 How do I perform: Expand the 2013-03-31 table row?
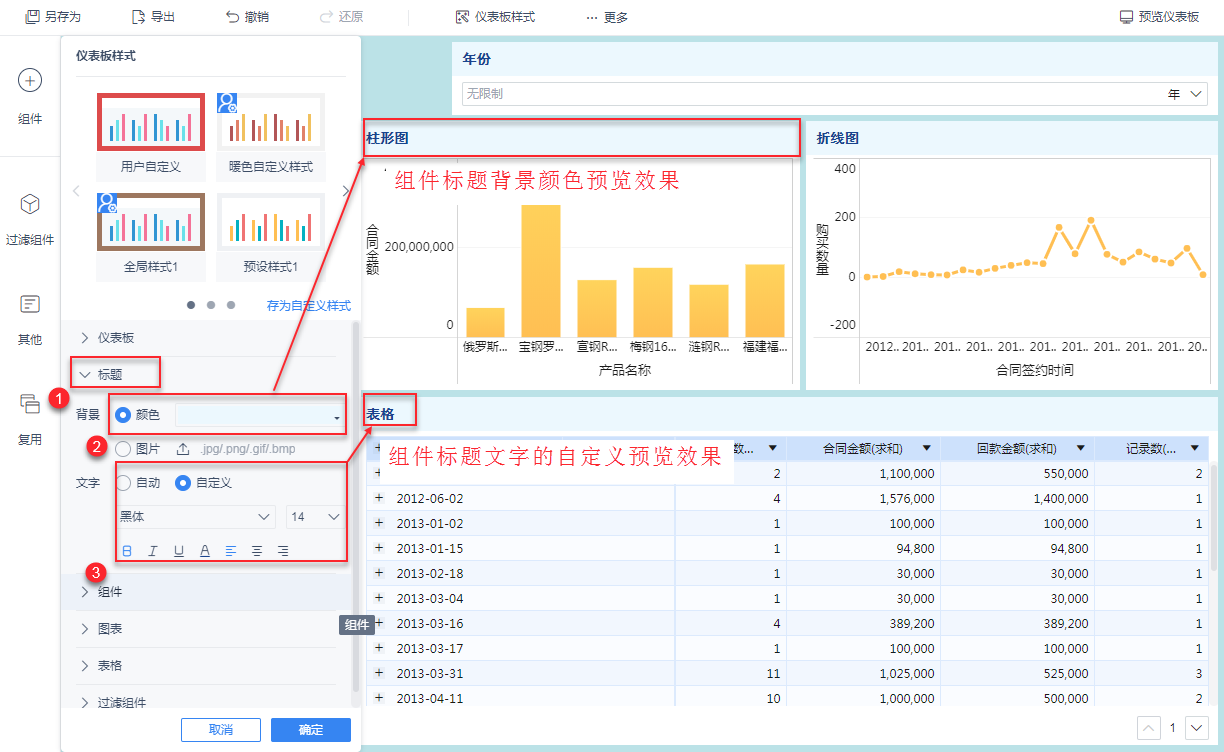(x=379, y=672)
